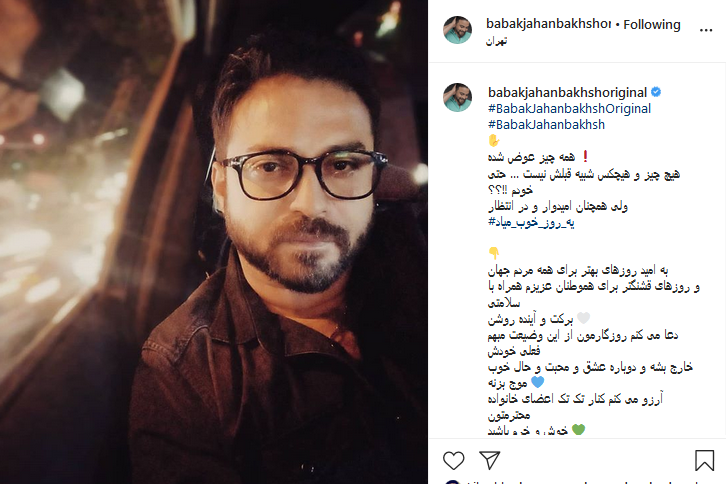Save post with the bookmark icon
This screenshot has width=726, height=484.
click(x=704, y=460)
